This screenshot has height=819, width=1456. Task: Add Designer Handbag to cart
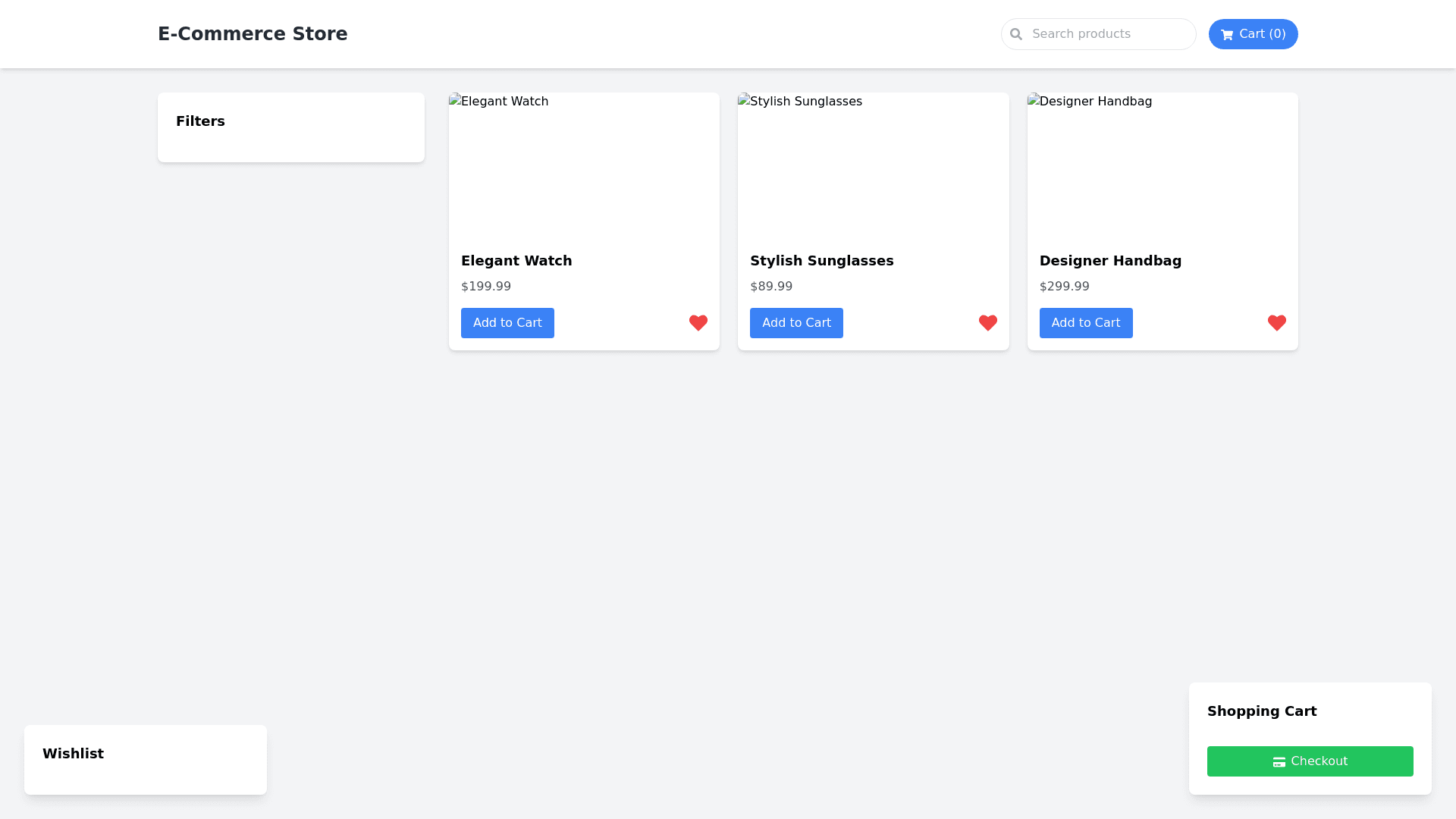tap(1085, 323)
